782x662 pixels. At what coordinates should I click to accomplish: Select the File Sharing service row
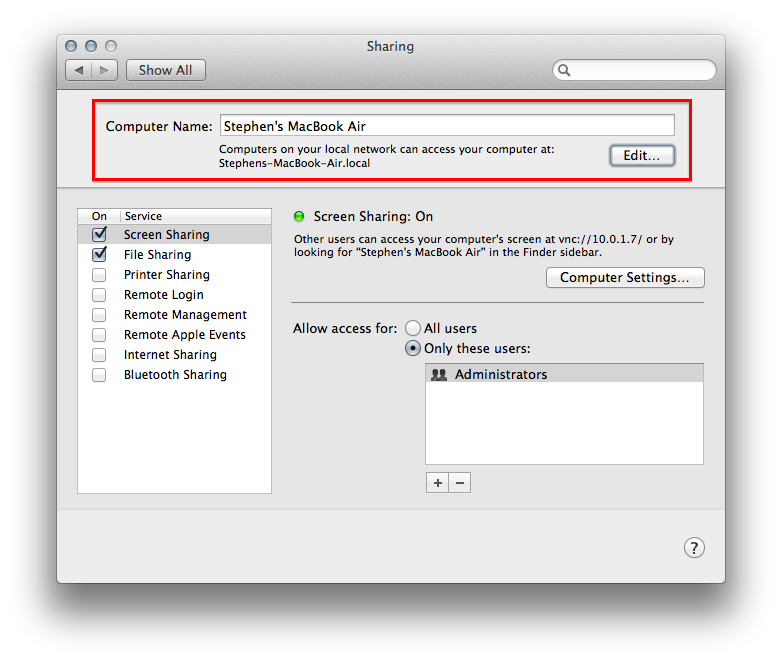pos(175,254)
